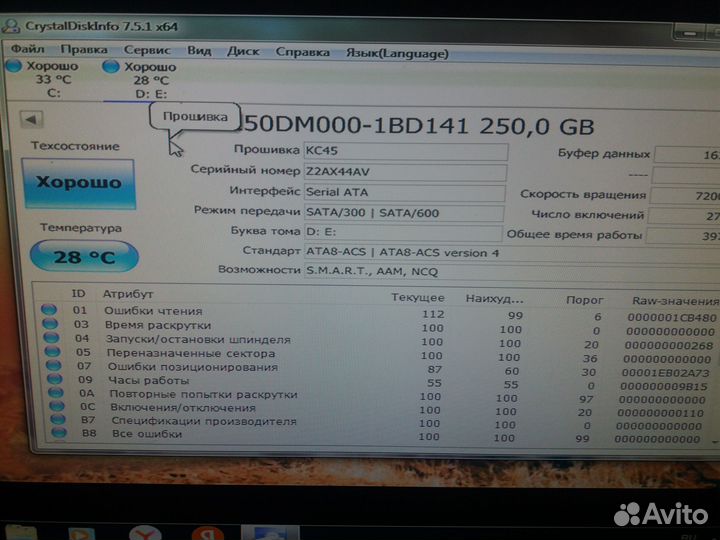The image size is (720, 540).
Task: Click the blue status orb for drive C:
Action: click(x=13, y=66)
